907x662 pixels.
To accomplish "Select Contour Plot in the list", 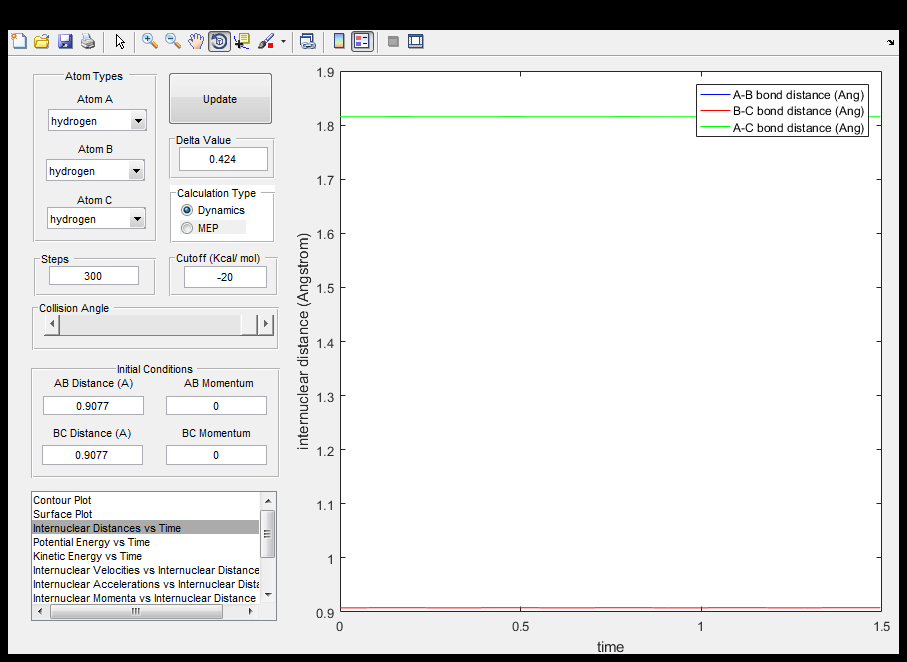I will (x=145, y=500).
